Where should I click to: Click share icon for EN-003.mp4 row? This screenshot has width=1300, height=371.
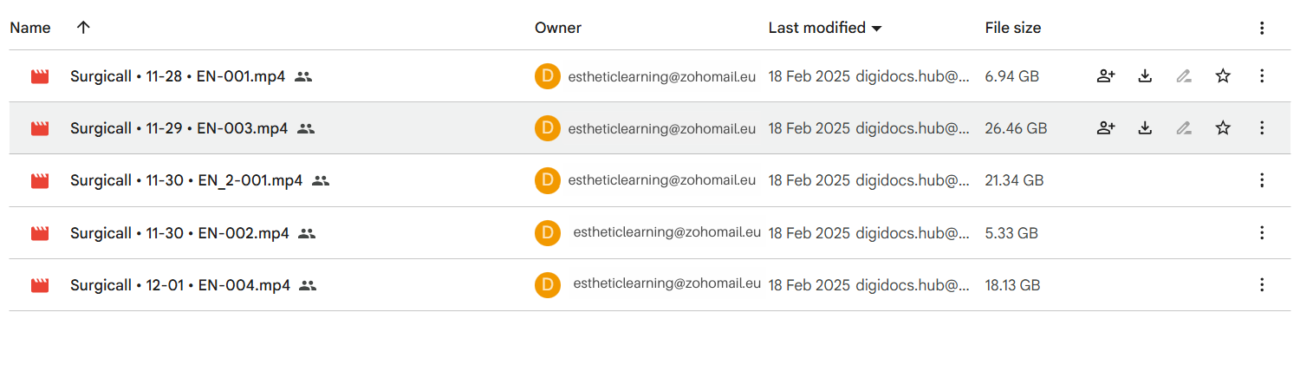pyautogui.click(x=1106, y=128)
